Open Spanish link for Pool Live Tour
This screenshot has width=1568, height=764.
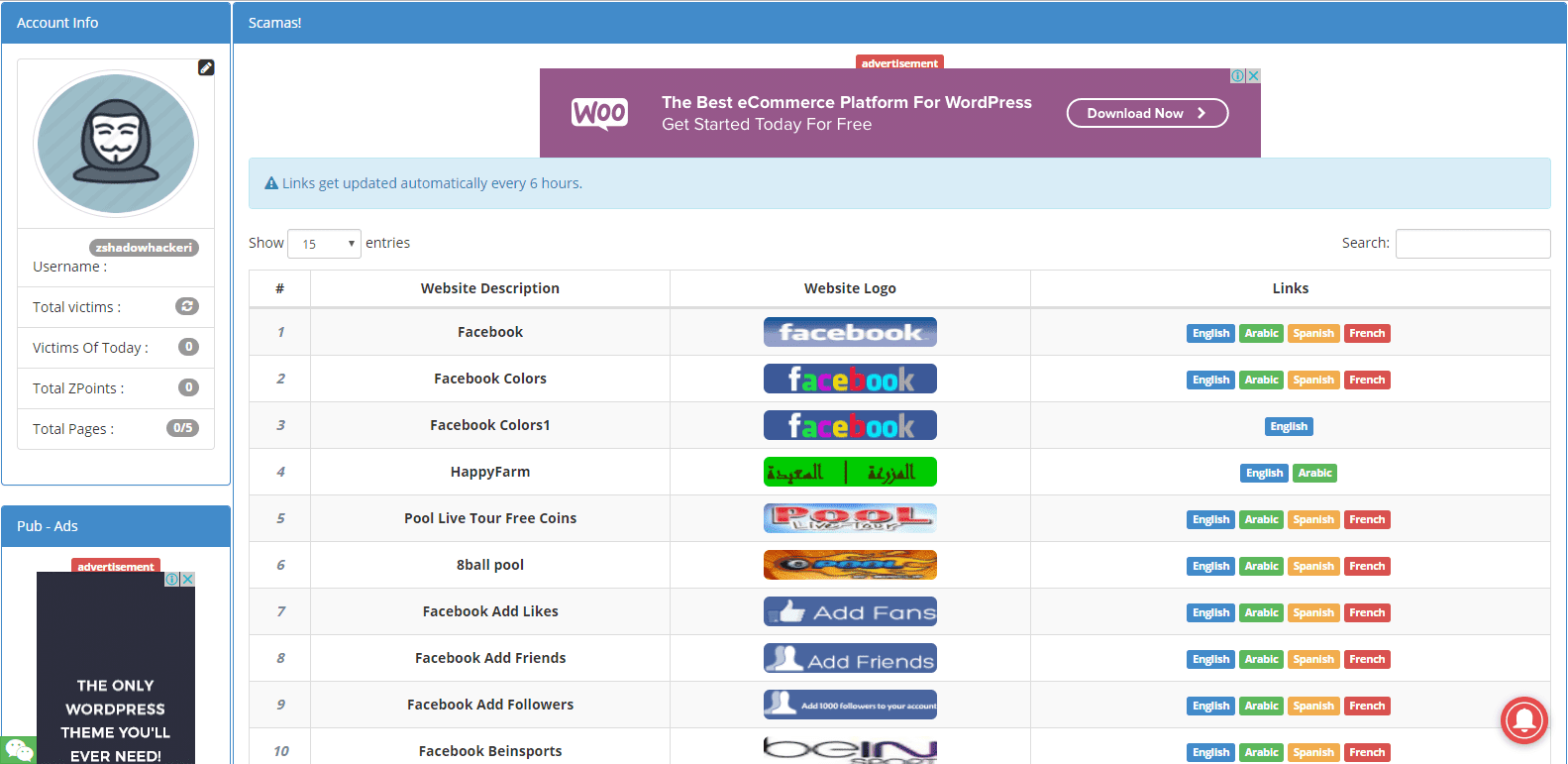pyautogui.click(x=1313, y=519)
